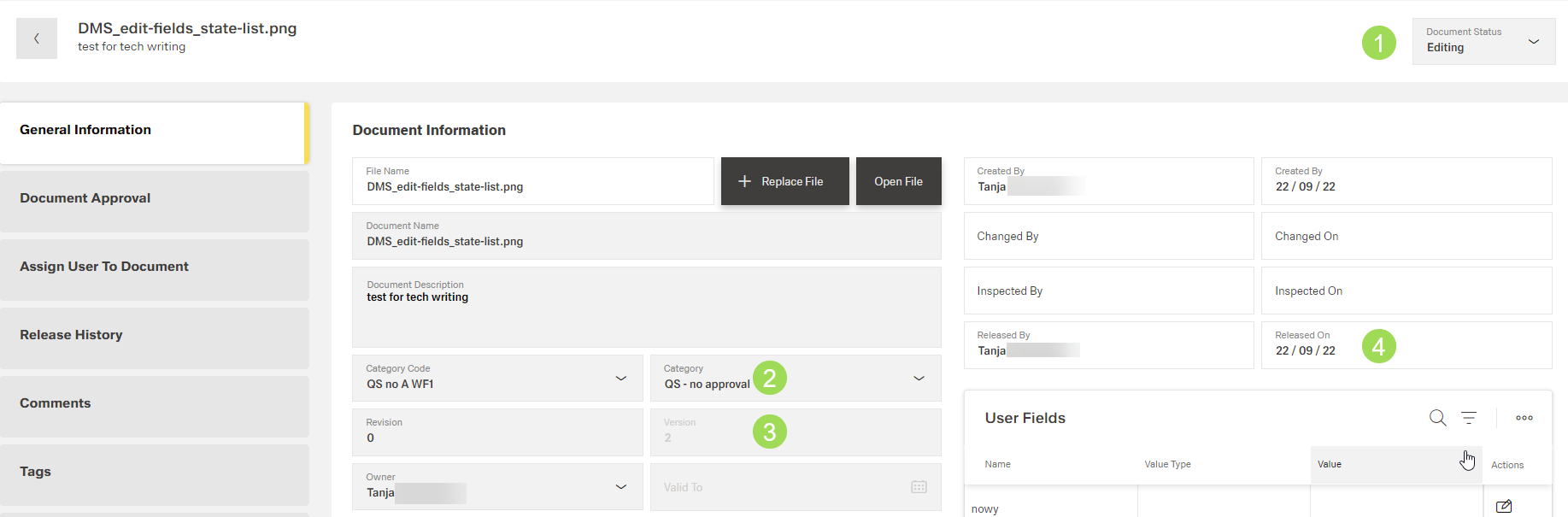Screen dimensions: 1568x517
Task: Select the Comments tab
Action: tap(155, 403)
